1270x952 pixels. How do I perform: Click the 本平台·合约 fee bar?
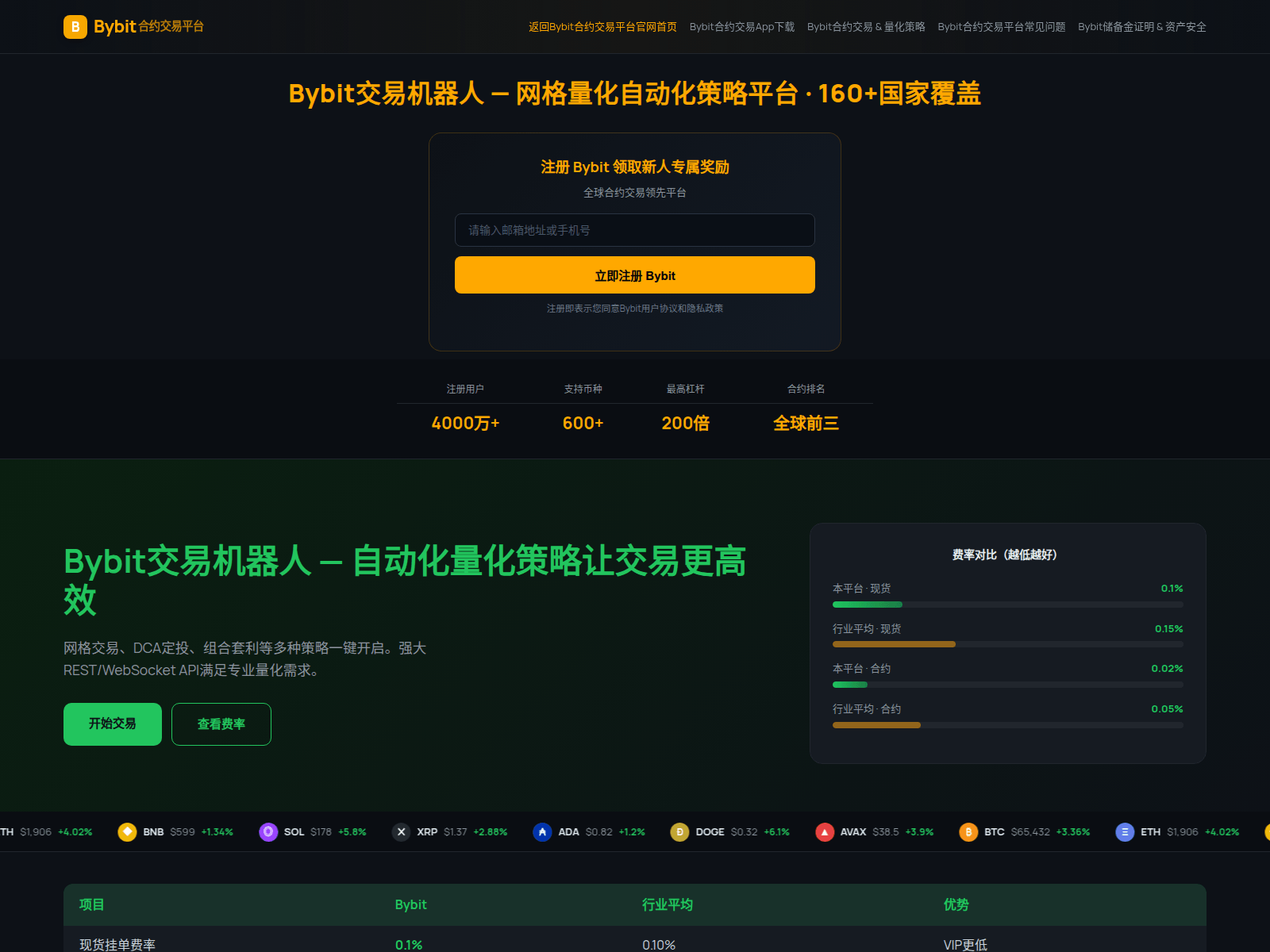pos(1008,685)
